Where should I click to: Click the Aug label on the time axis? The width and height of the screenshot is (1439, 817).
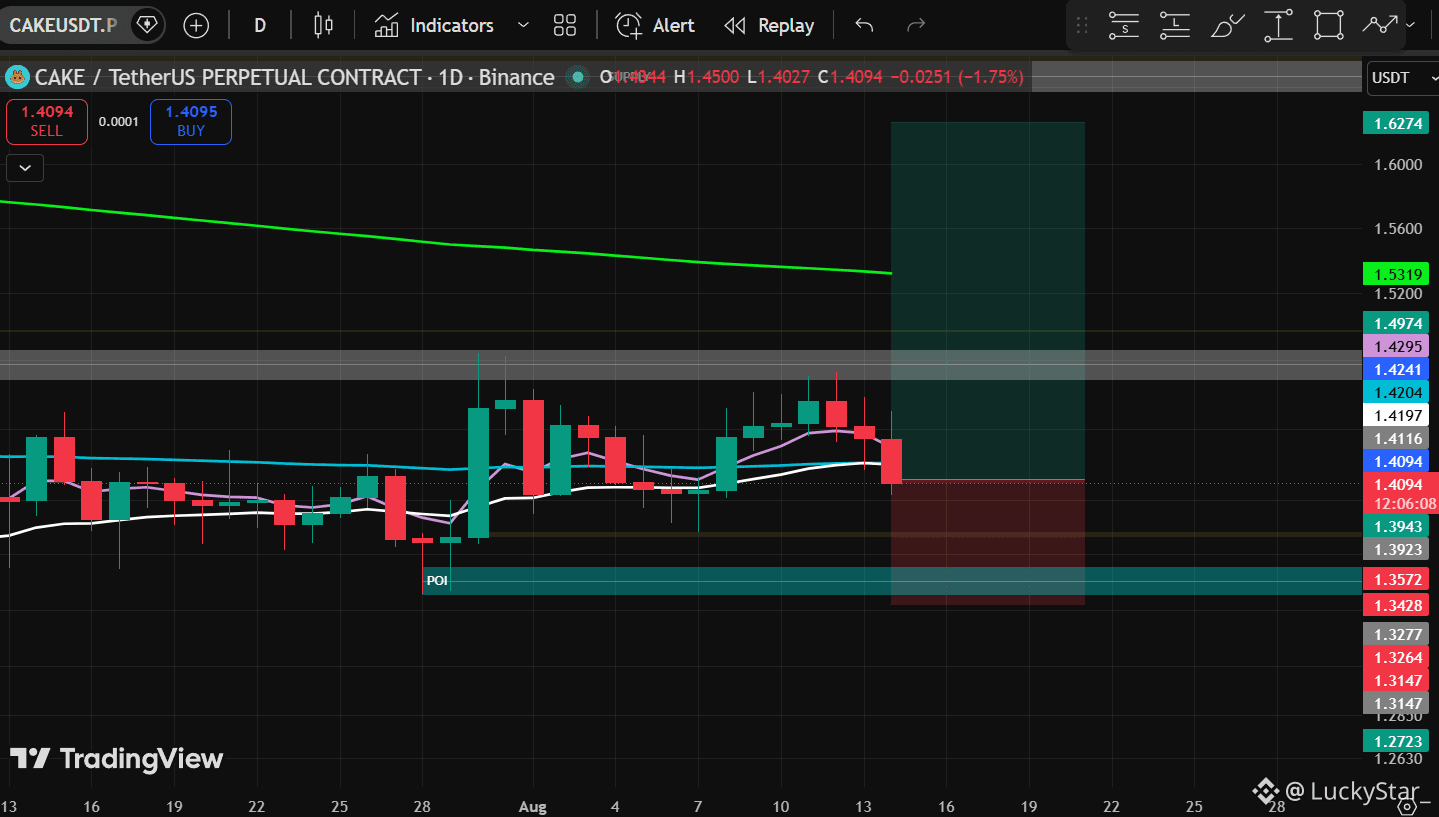click(532, 806)
